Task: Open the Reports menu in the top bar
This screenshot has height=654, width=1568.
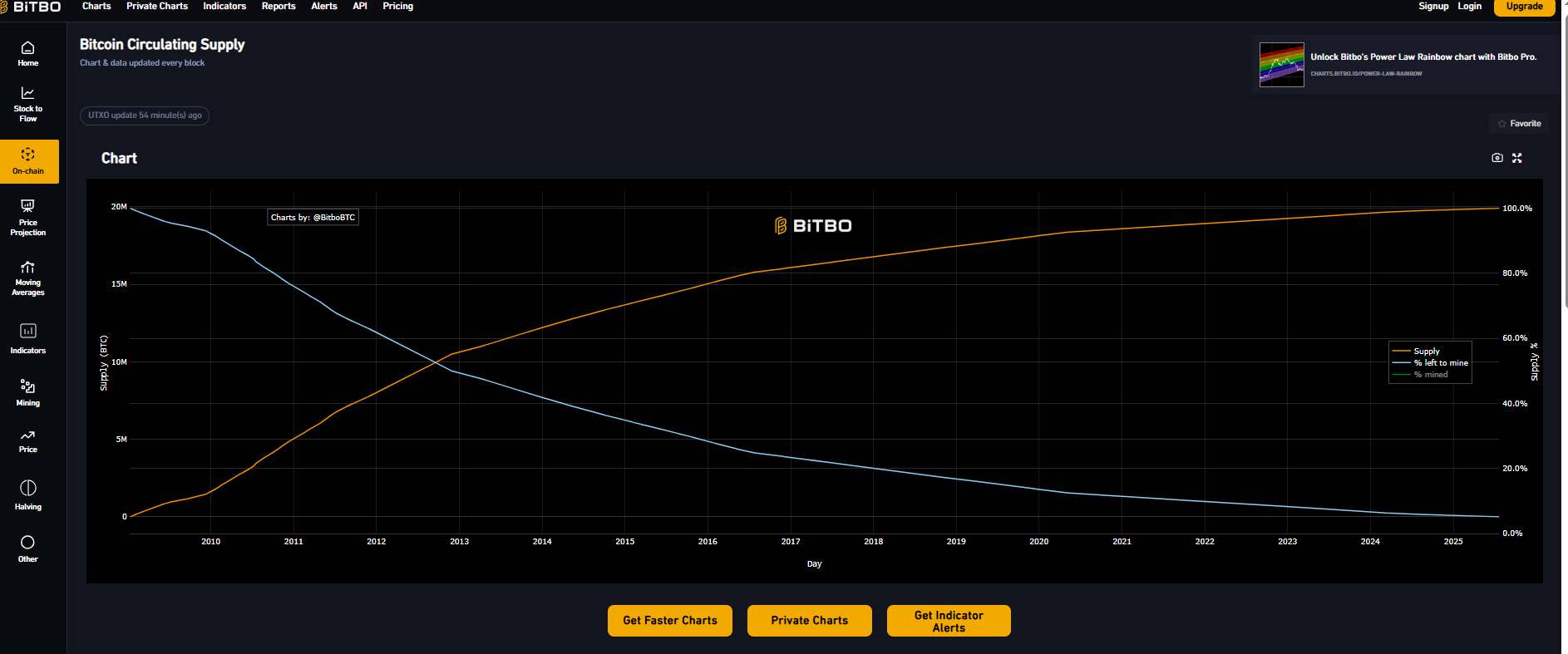Action: [279, 7]
